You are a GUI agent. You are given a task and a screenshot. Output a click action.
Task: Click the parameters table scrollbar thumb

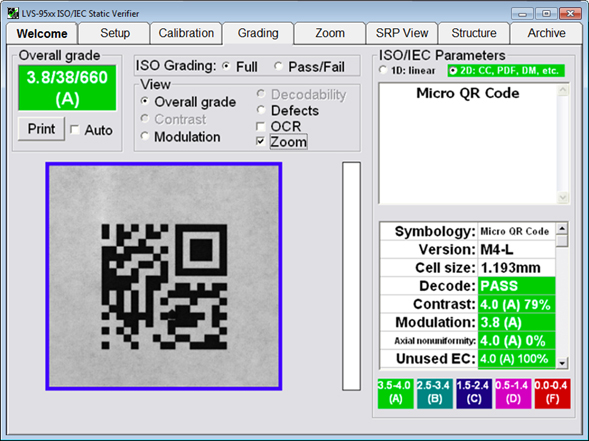coord(562,240)
